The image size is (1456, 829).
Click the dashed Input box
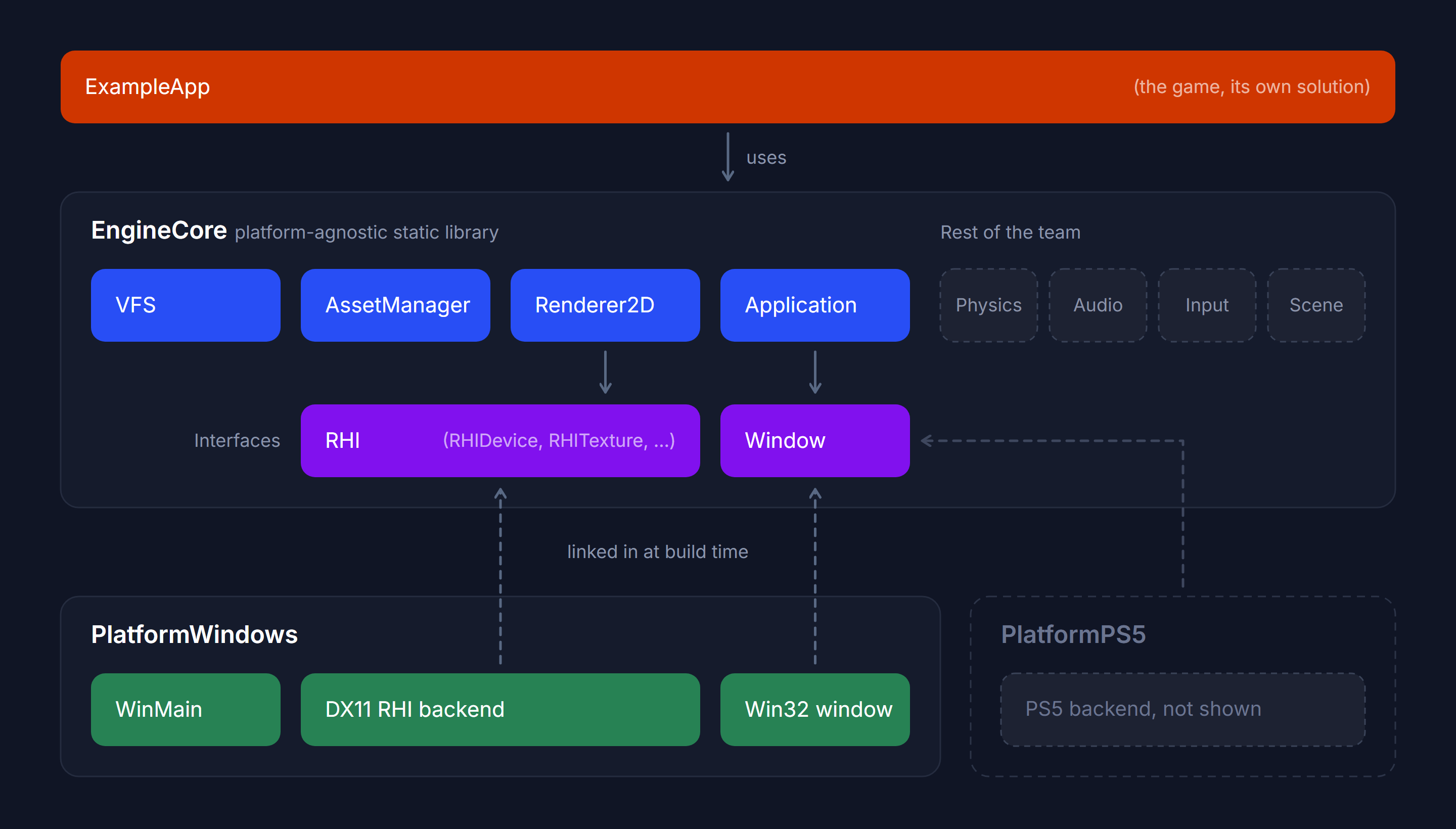(x=1207, y=305)
